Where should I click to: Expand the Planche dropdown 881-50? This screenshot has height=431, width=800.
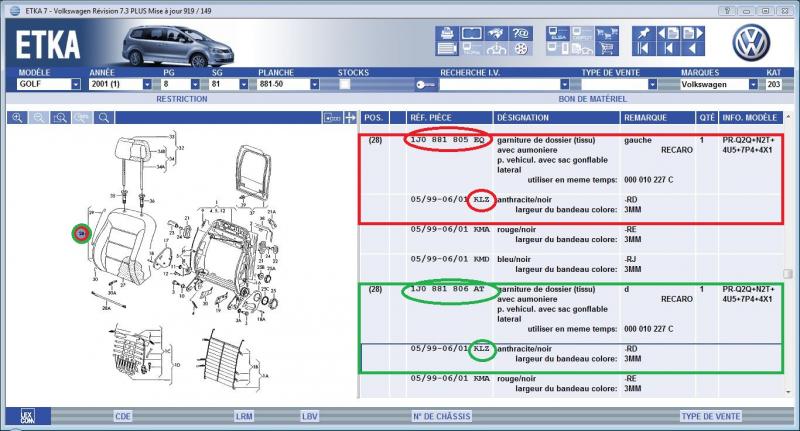click(x=314, y=84)
